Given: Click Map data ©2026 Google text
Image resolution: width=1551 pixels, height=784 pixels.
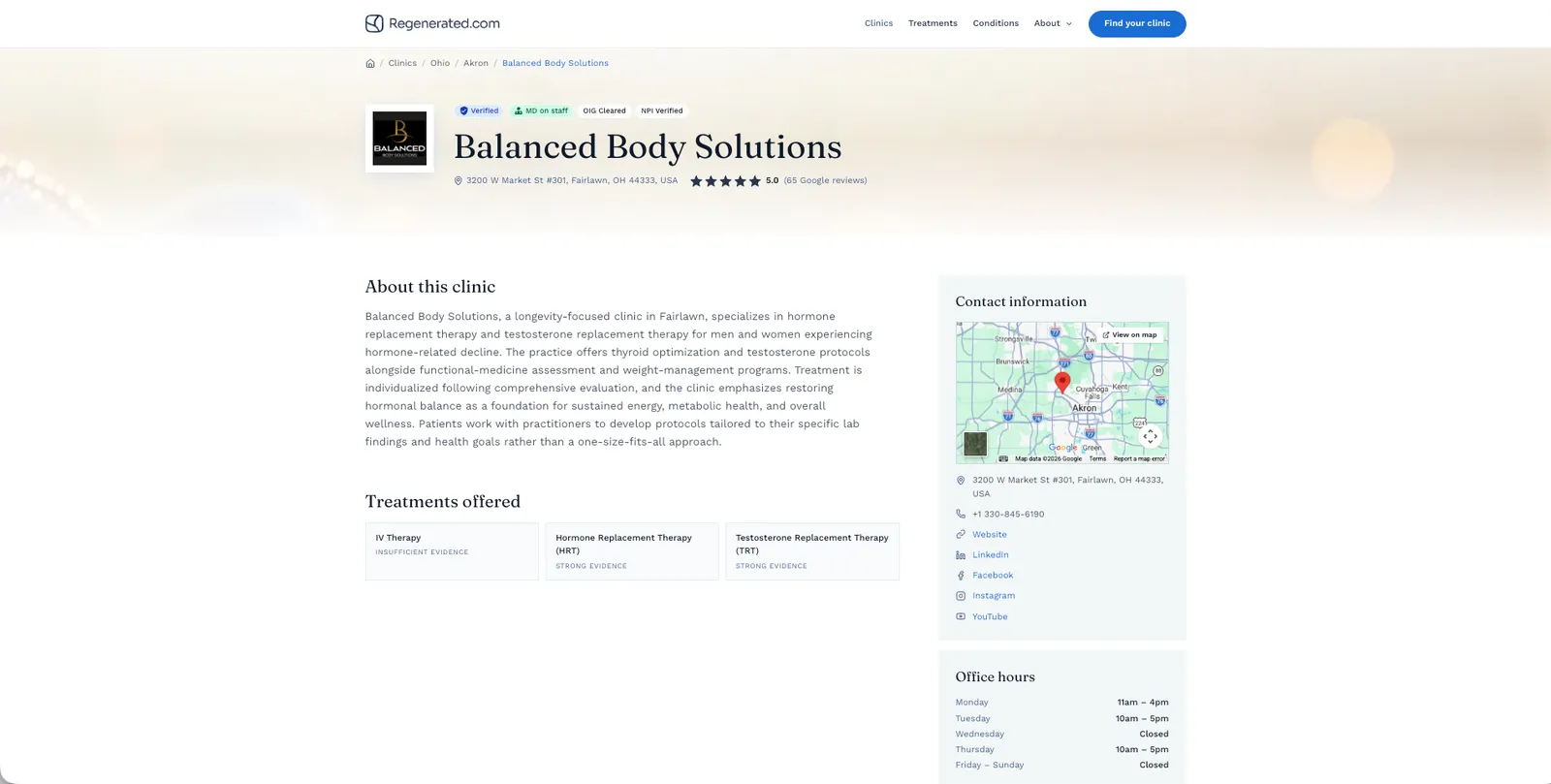Looking at the screenshot, I should [x=1048, y=458].
